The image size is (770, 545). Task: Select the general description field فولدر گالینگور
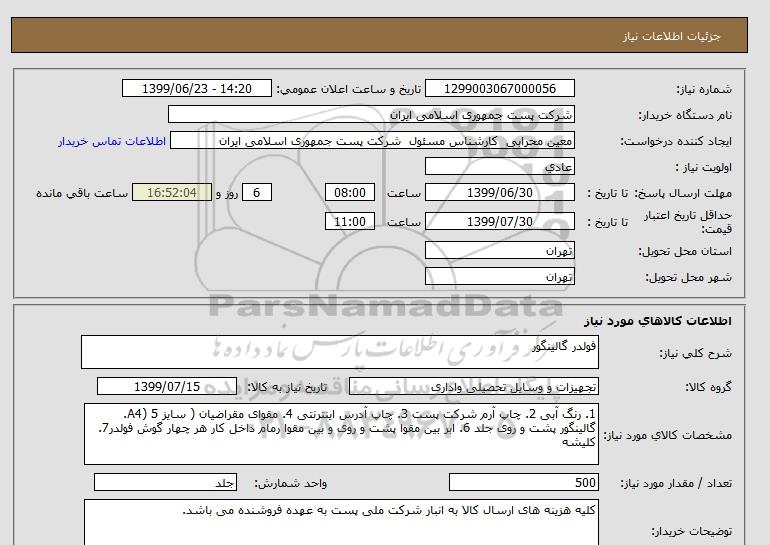[x=340, y=352]
